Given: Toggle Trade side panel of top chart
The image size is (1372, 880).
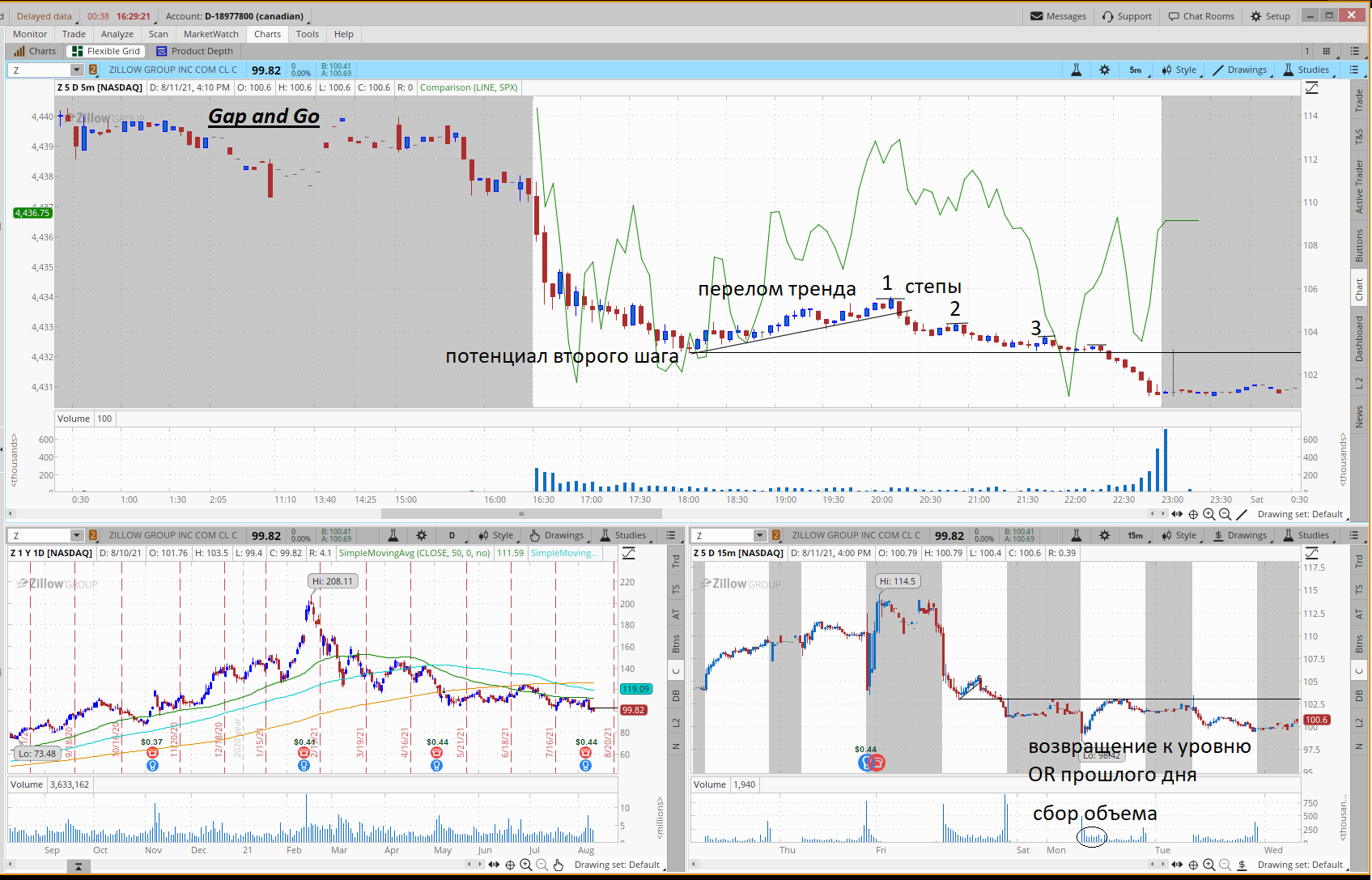Looking at the screenshot, I should click(x=1359, y=101).
